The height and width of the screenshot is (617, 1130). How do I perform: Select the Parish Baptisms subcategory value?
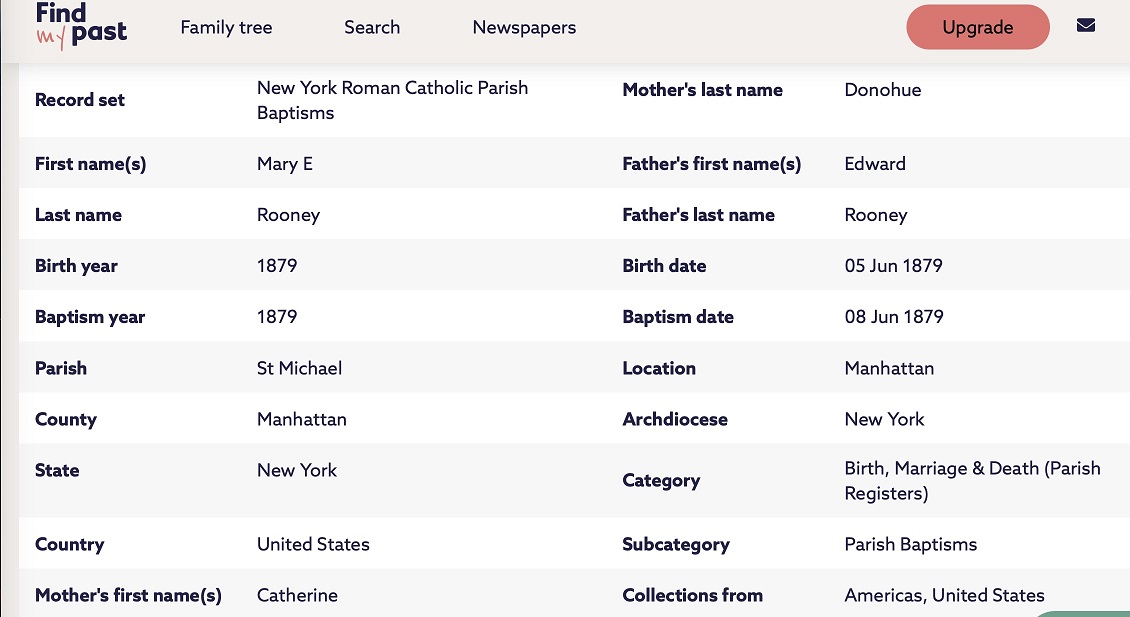910,545
